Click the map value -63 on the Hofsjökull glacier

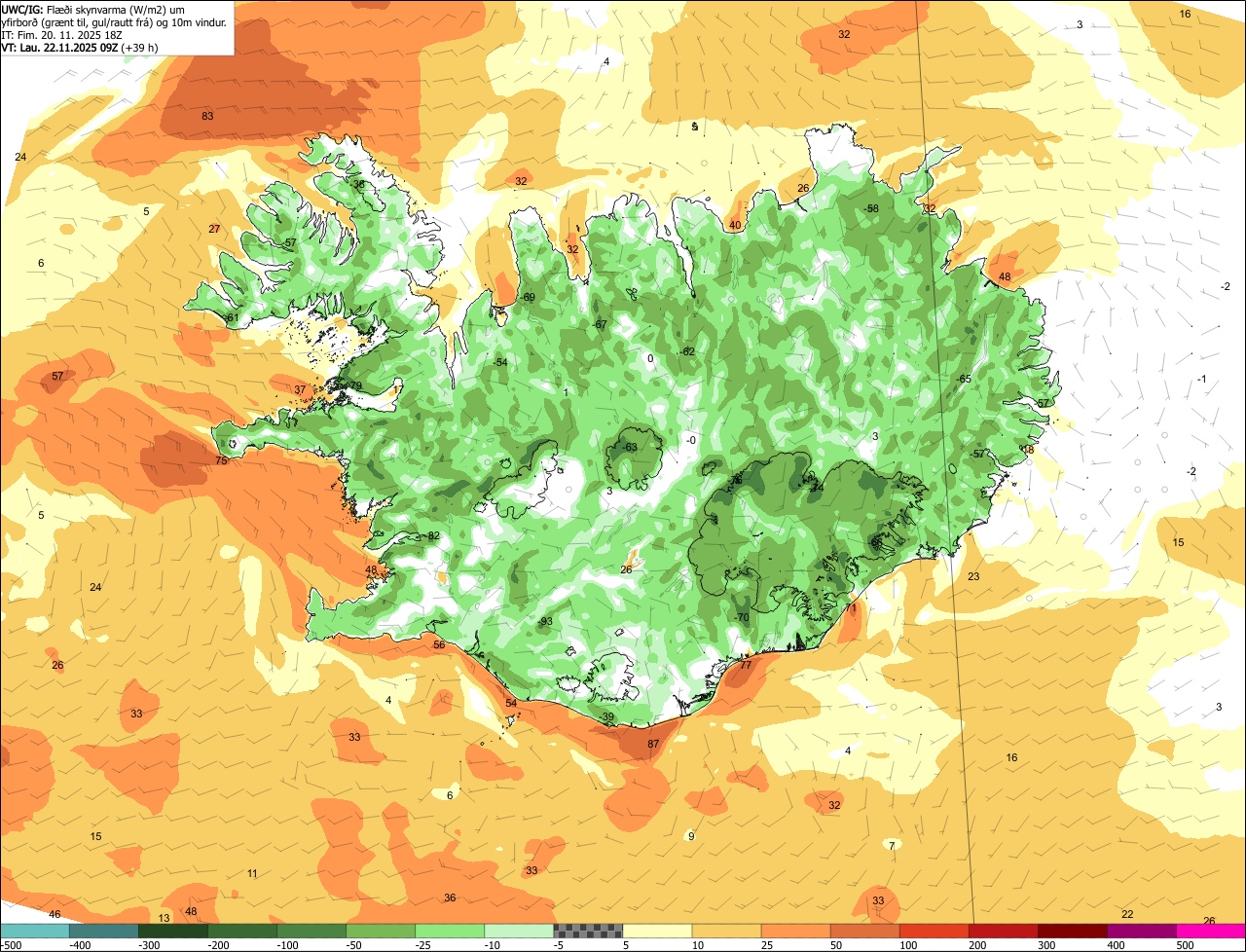(629, 447)
